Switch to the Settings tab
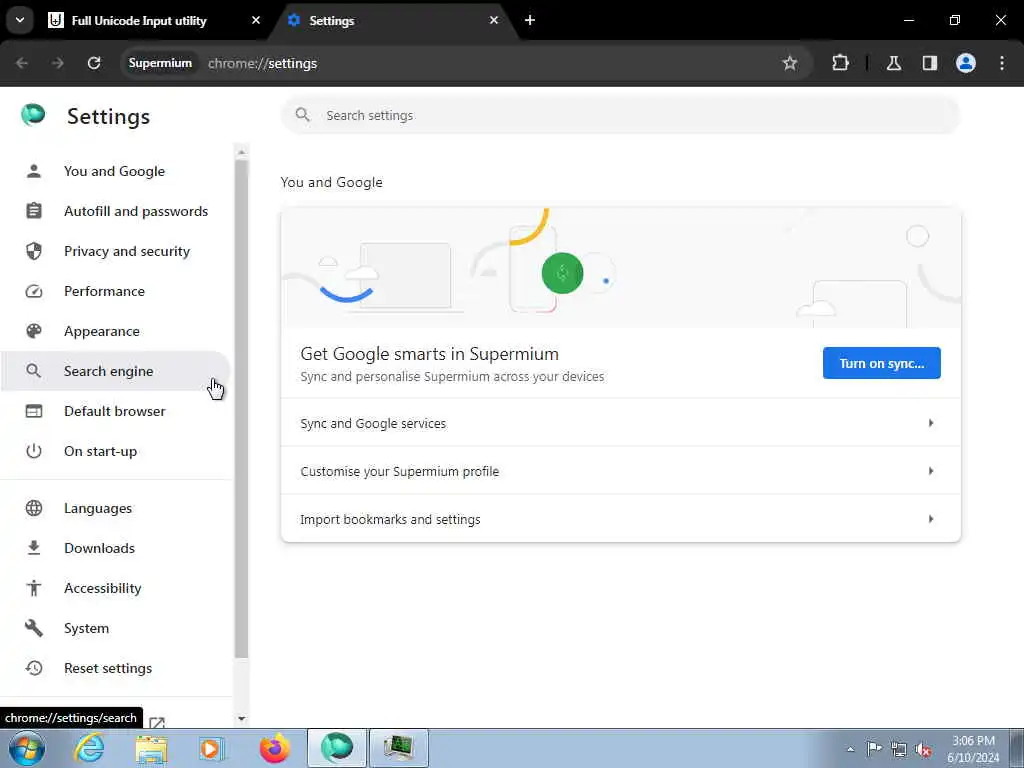The height and width of the screenshot is (768, 1024). (394, 20)
